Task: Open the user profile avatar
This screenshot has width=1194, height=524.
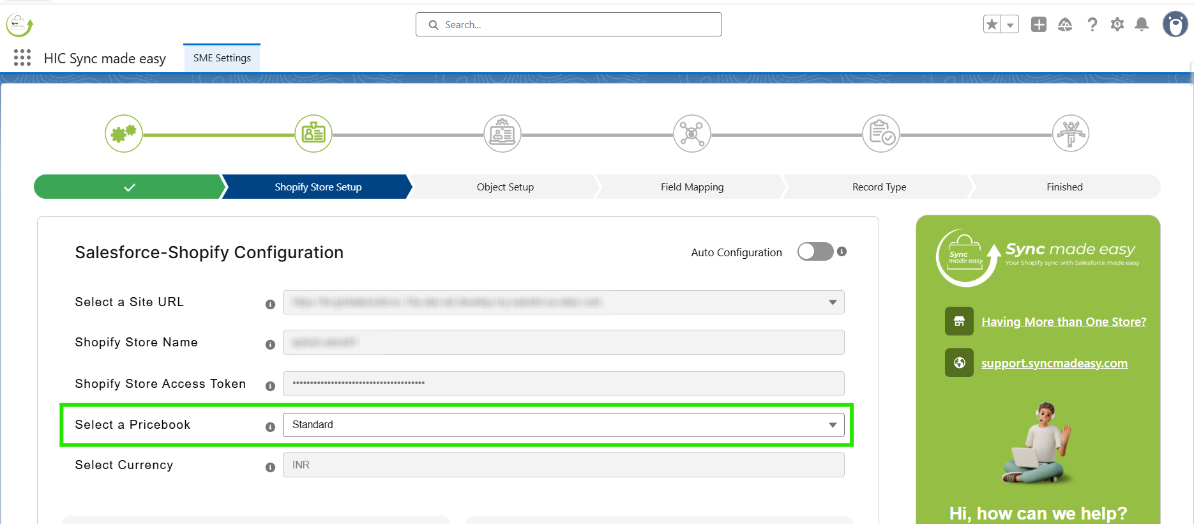Action: click(1175, 24)
